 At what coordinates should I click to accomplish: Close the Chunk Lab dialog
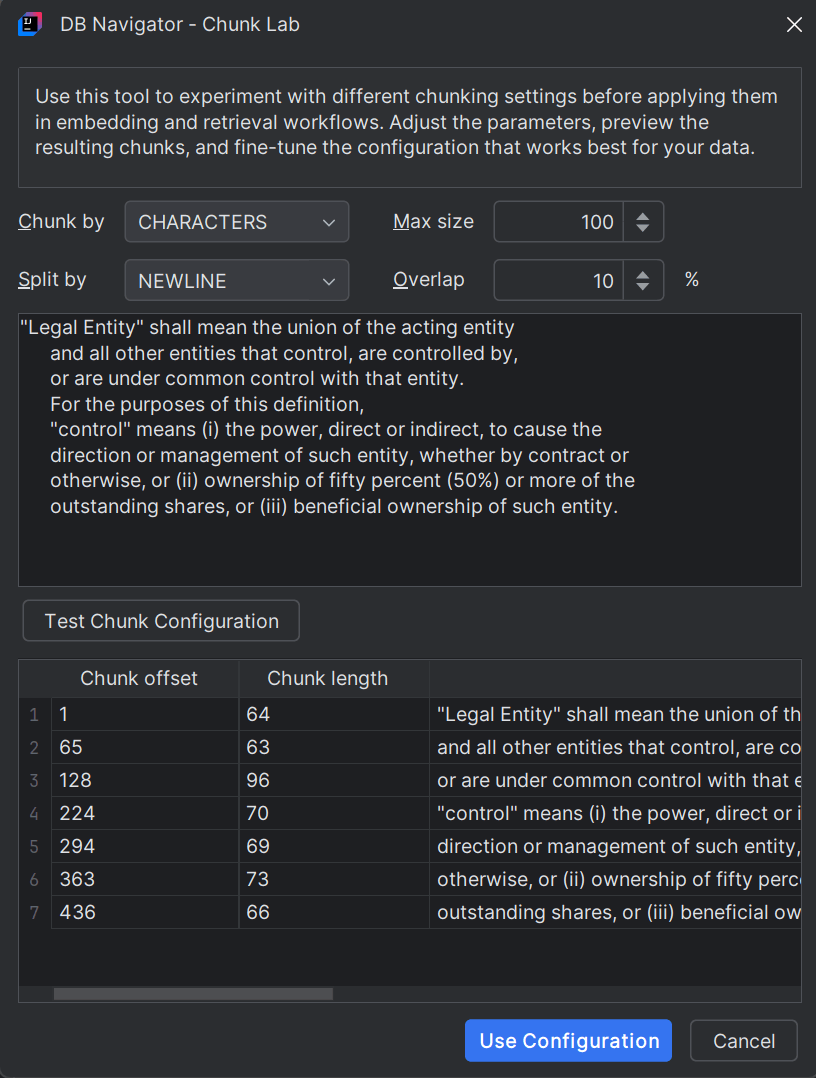pos(794,25)
